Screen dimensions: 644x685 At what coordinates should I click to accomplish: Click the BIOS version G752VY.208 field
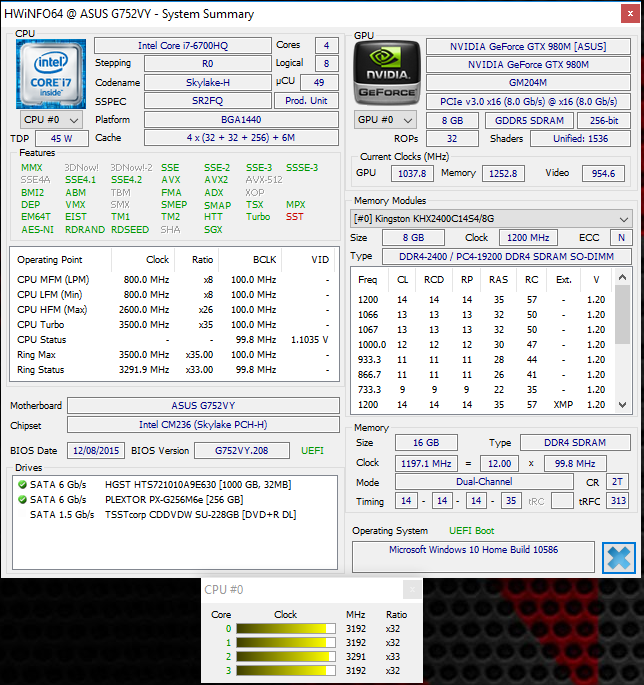[242, 450]
